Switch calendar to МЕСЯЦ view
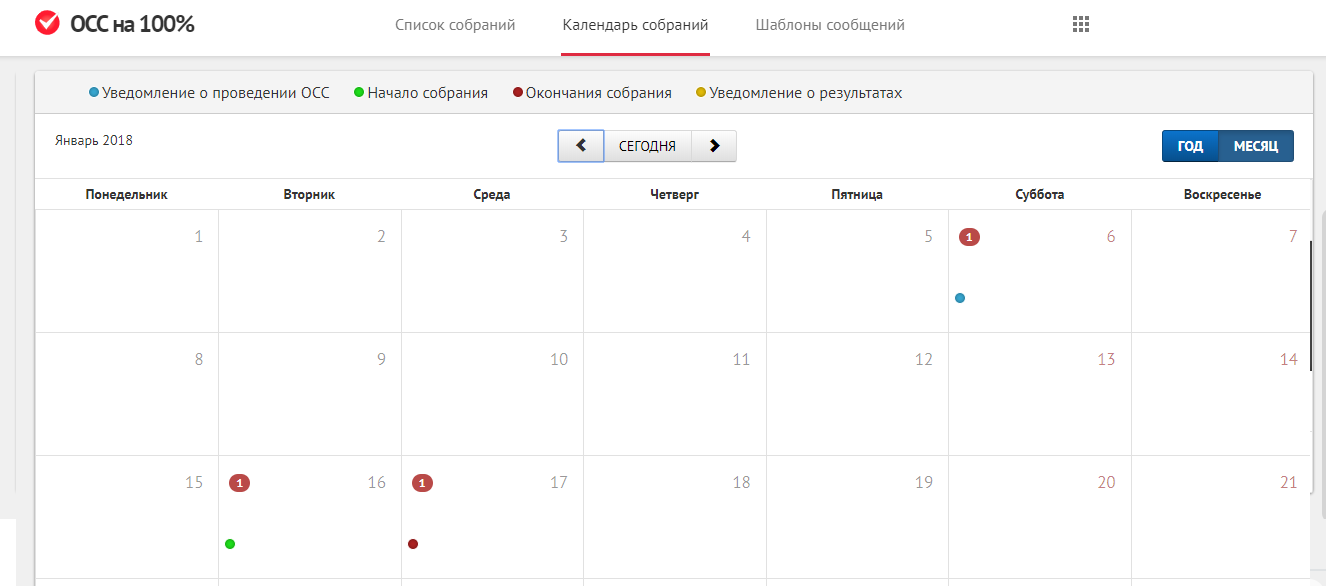The height and width of the screenshot is (586, 1326). click(1256, 146)
